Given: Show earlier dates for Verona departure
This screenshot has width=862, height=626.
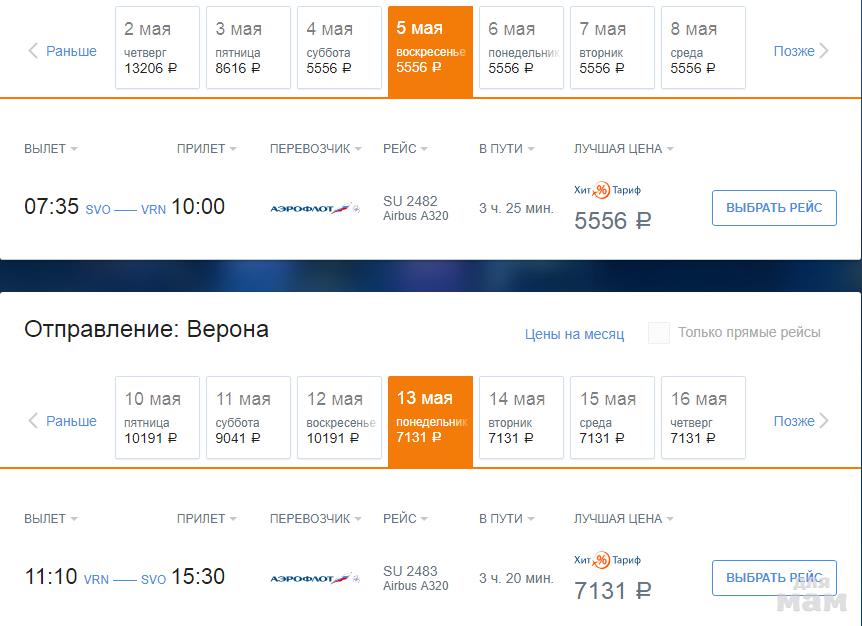Looking at the screenshot, I should tap(62, 421).
